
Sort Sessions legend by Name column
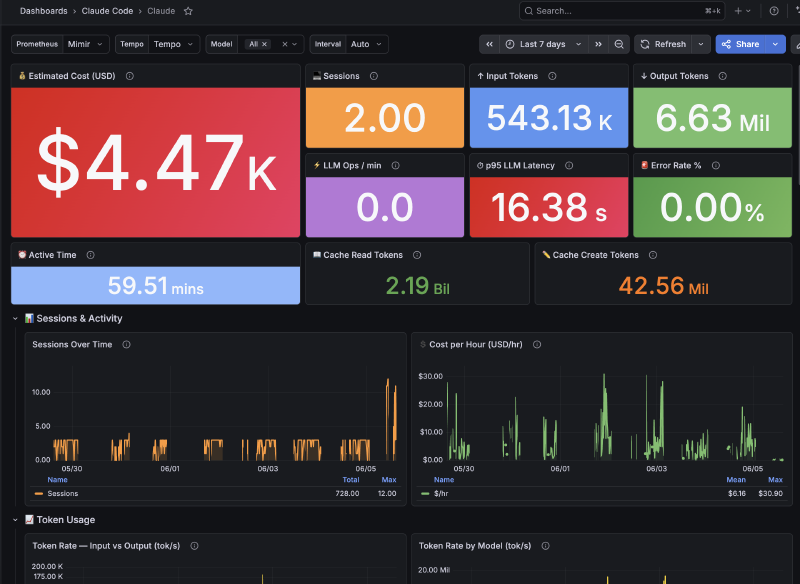click(57, 480)
